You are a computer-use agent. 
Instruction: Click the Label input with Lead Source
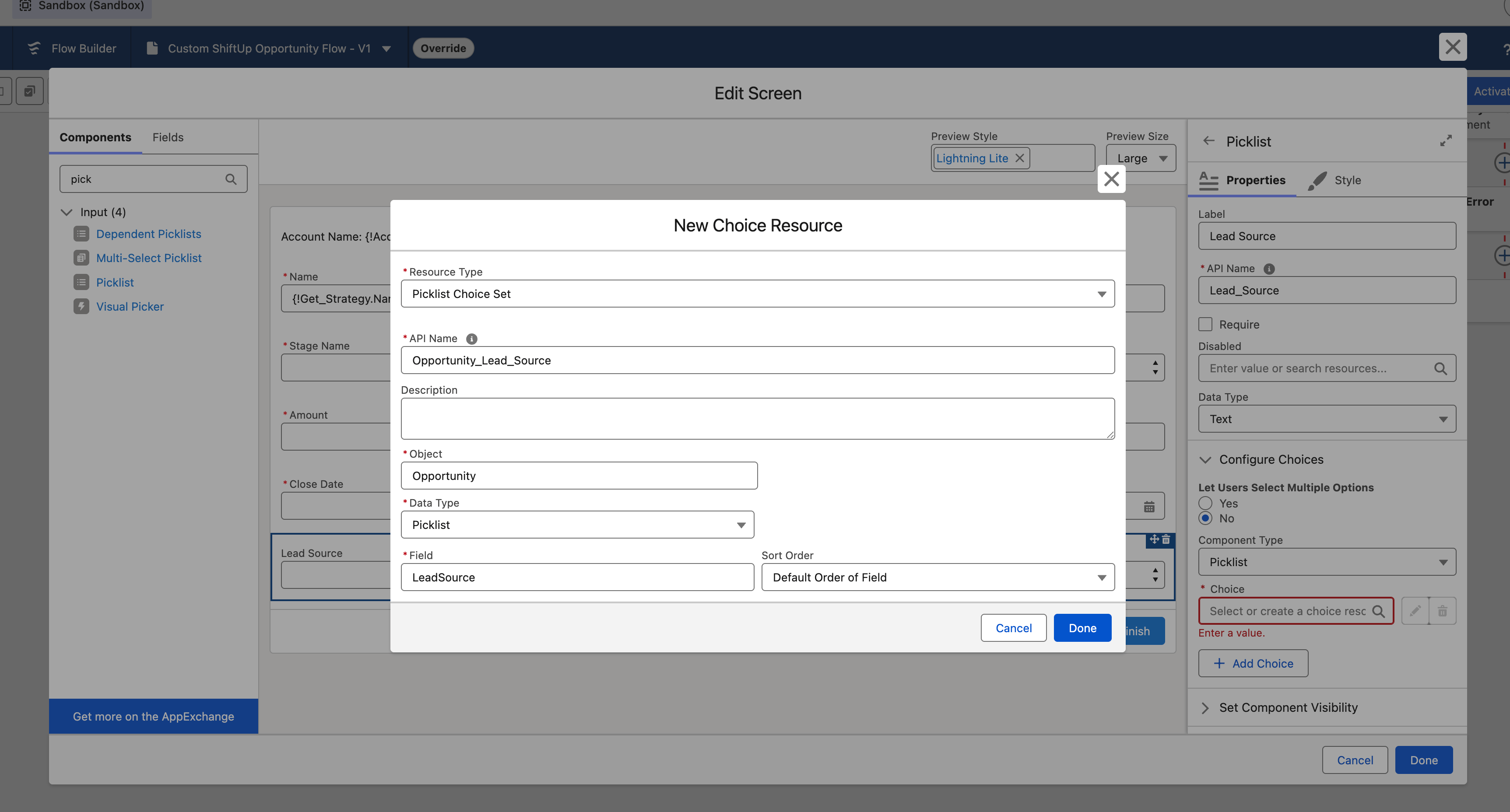1327,236
